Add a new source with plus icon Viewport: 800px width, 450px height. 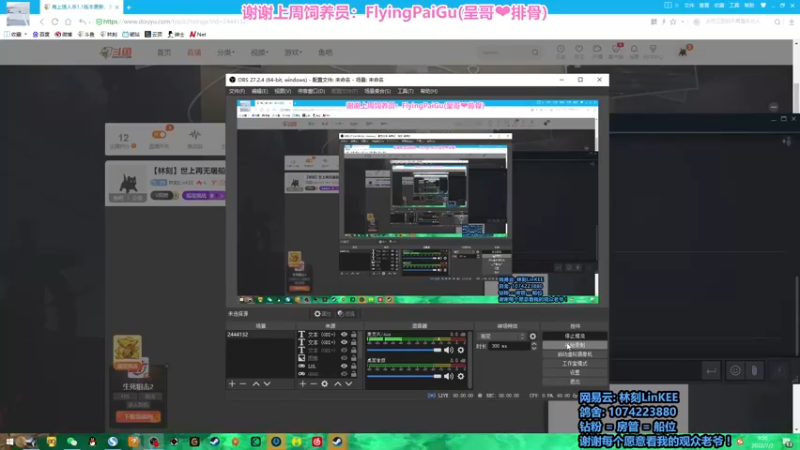point(303,384)
